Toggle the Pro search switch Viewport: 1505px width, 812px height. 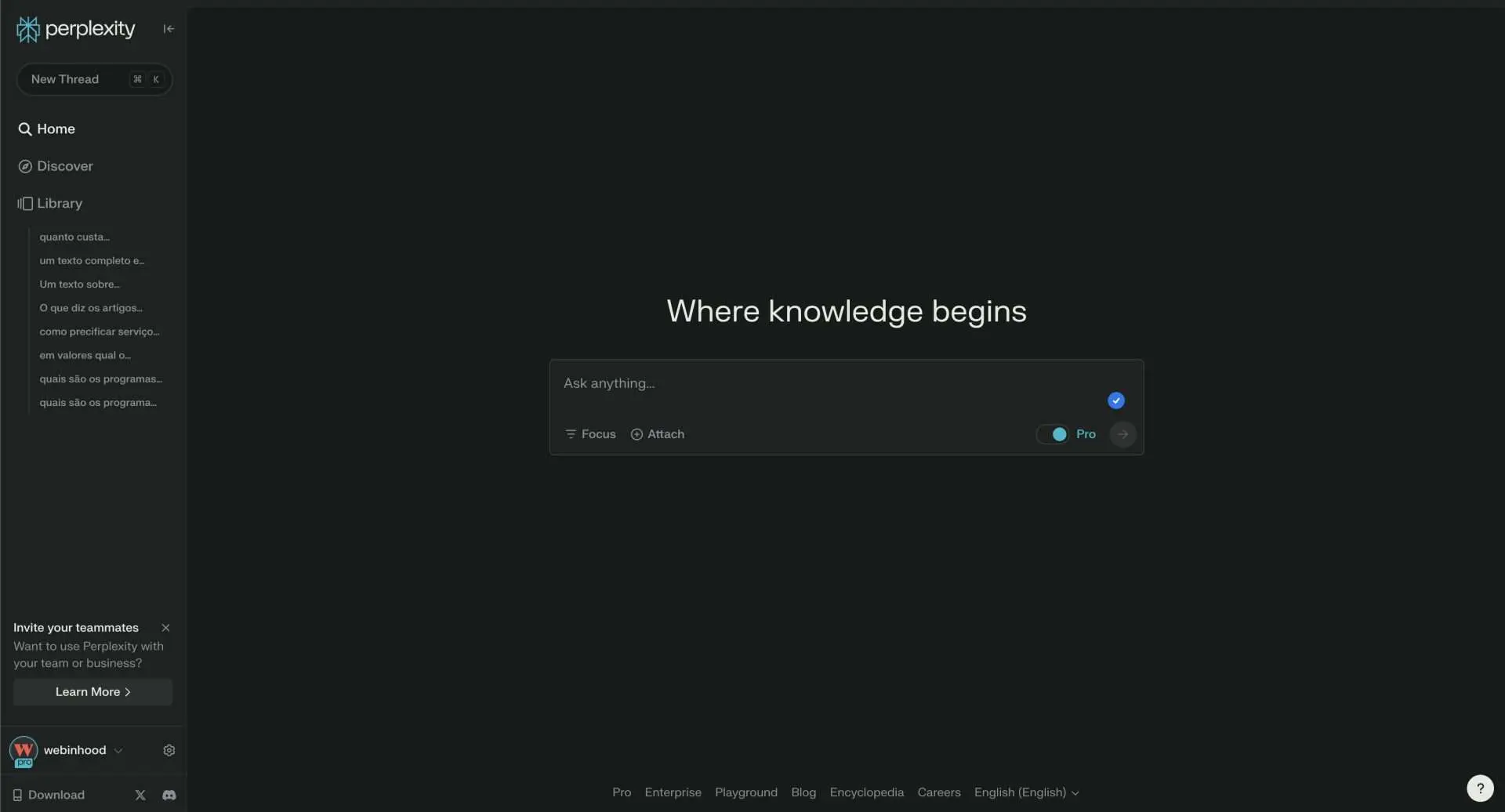click(x=1053, y=434)
